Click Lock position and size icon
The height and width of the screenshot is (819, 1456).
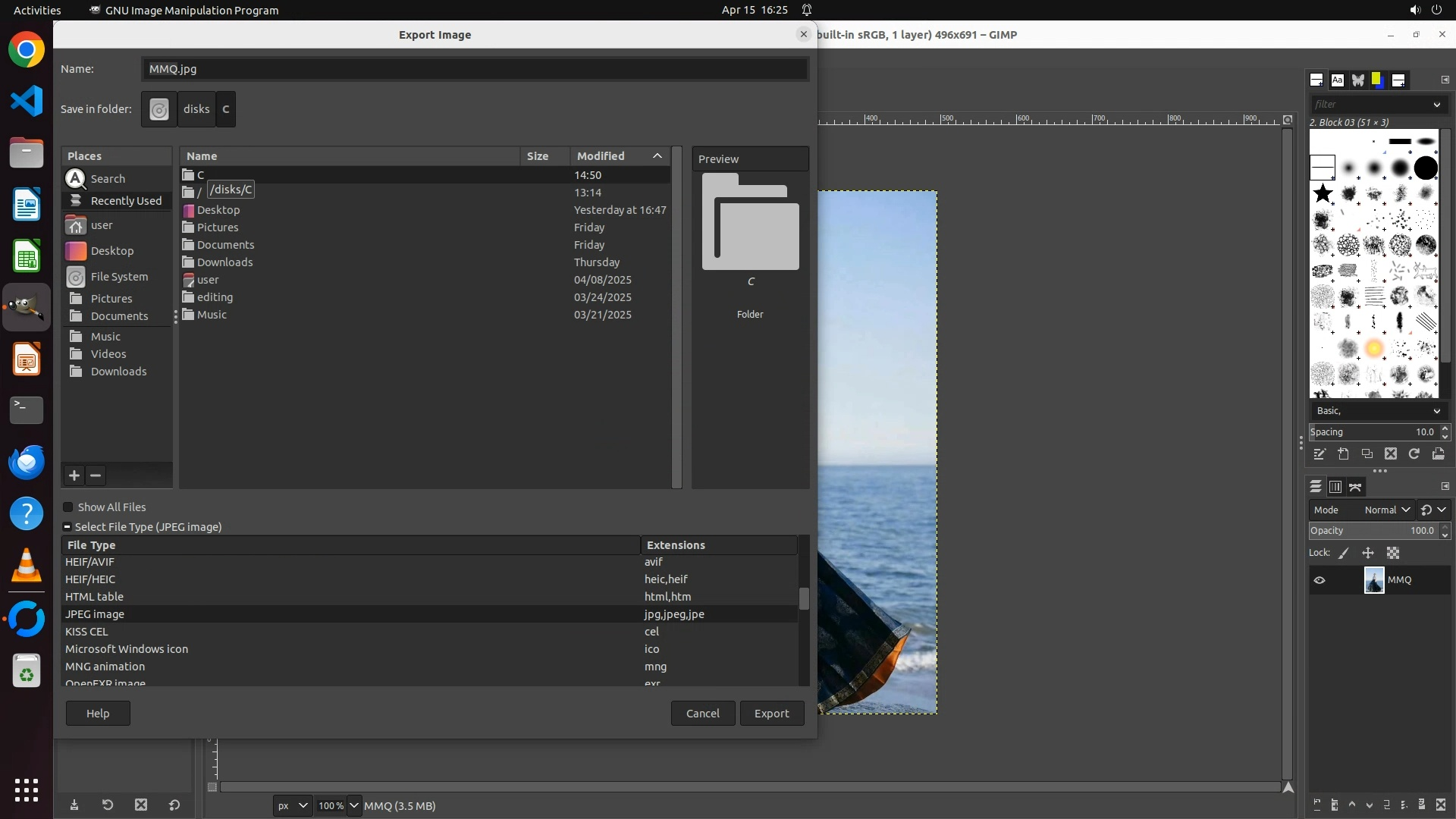(1368, 554)
